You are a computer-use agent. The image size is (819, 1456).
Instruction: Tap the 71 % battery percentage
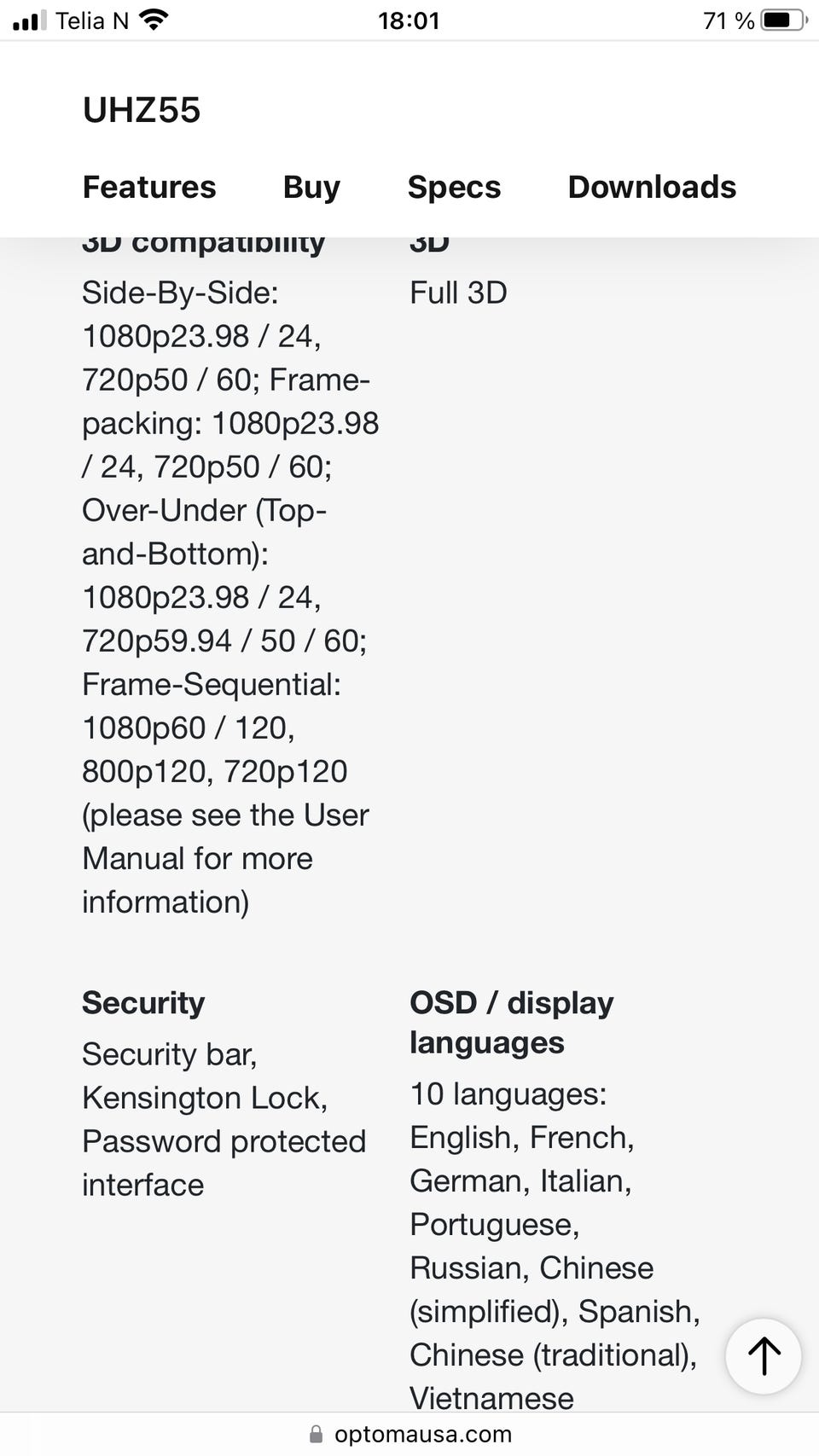[x=729, y=20]
